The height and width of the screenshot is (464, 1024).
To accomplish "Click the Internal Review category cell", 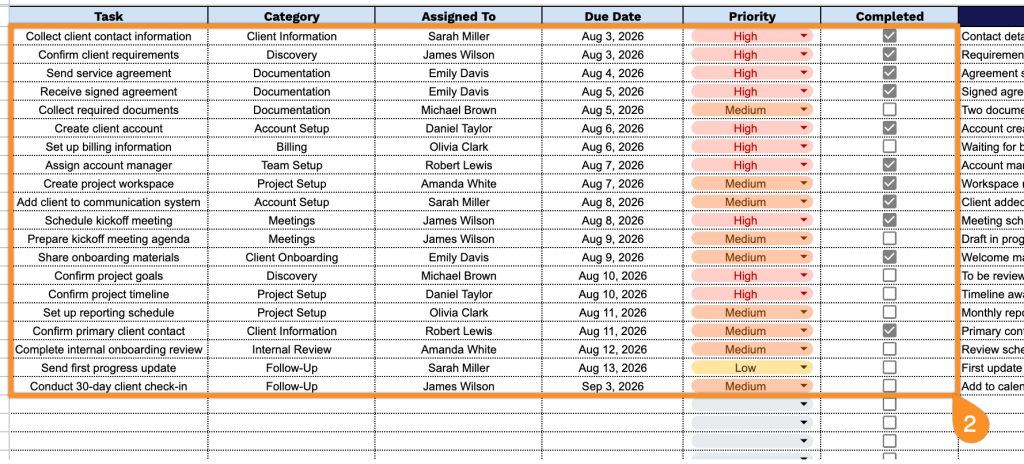I will tap(291, 350).
